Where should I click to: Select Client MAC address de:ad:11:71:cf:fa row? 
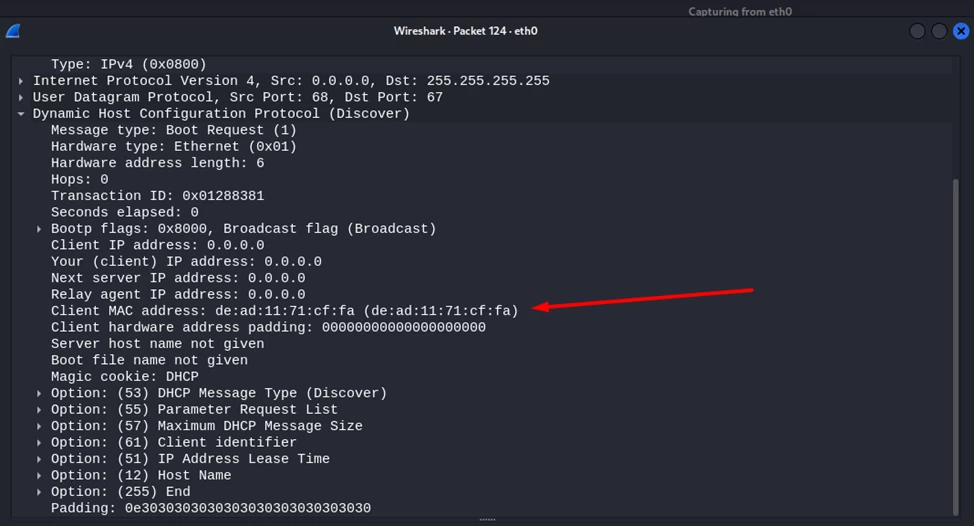[481, 311]
